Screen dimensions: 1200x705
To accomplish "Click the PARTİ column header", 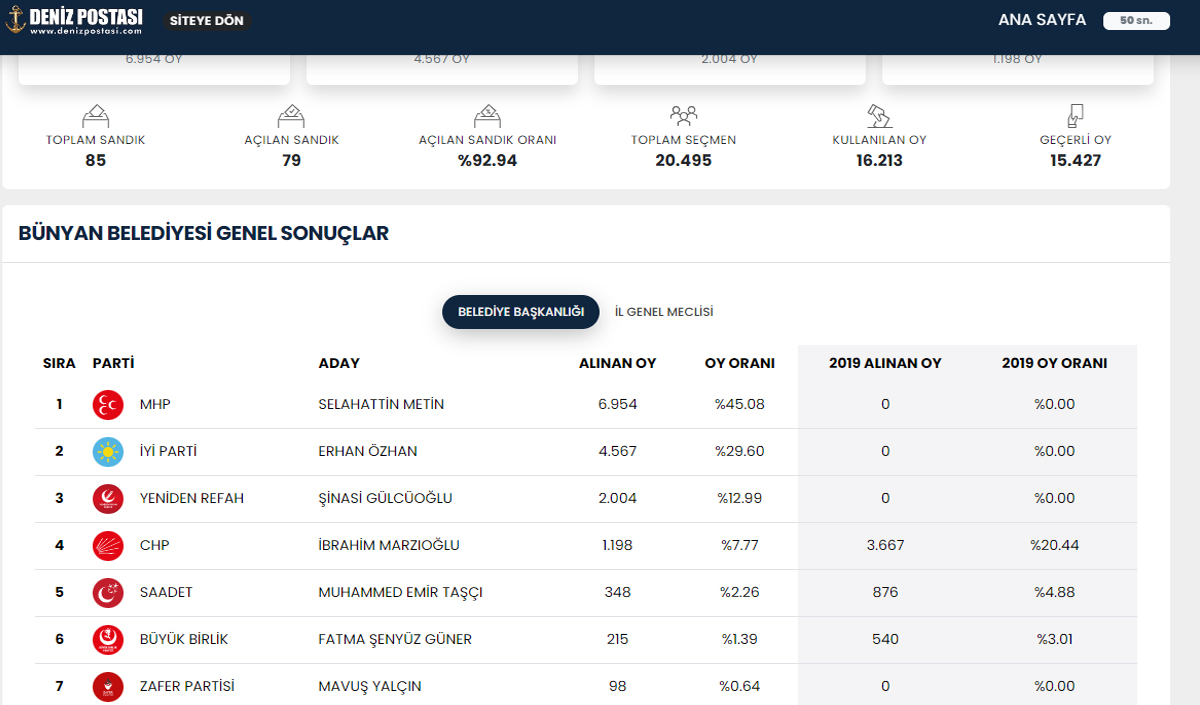I will click(x=113, y=363).
